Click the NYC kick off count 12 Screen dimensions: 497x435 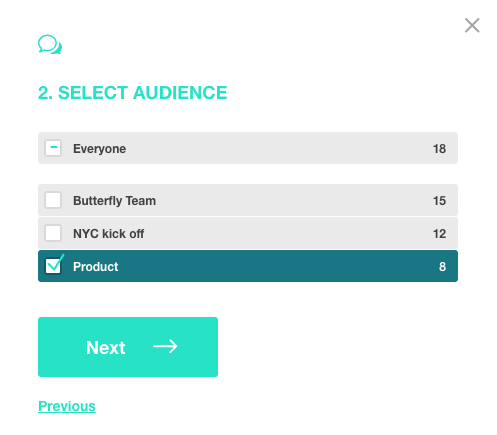[x=439, y=234]
